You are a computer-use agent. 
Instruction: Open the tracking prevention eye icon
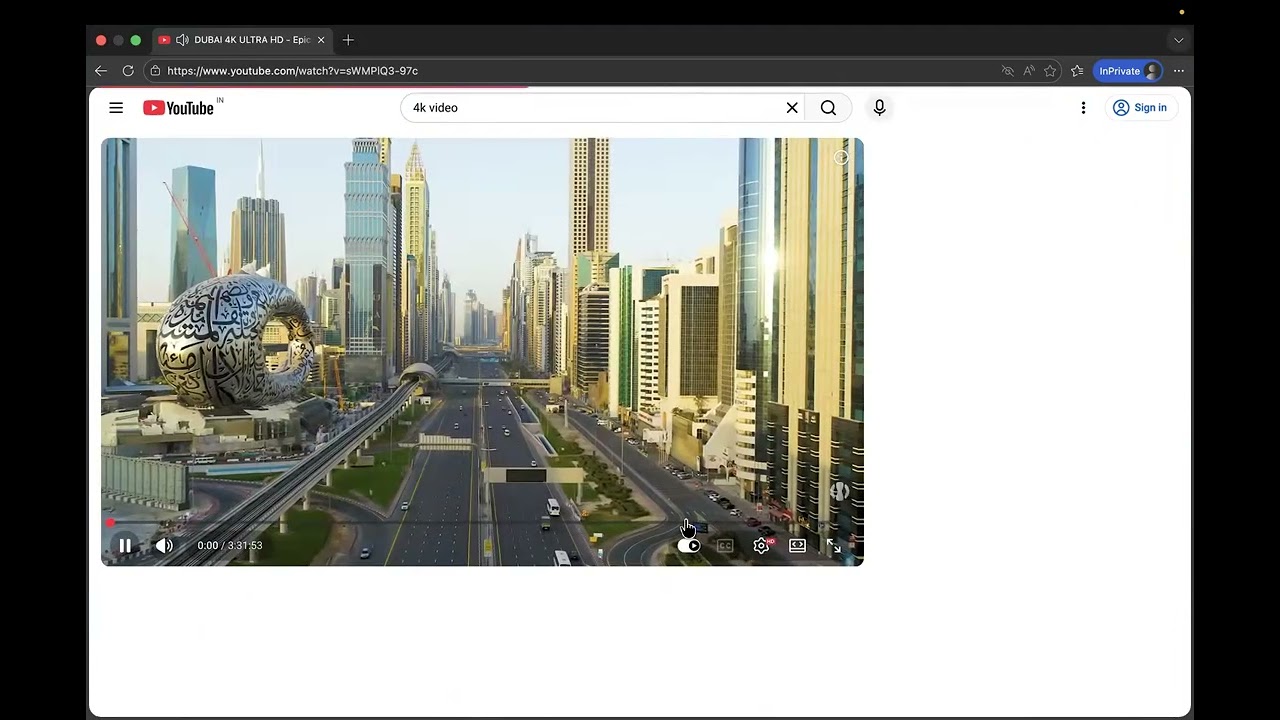point(1007,71)
